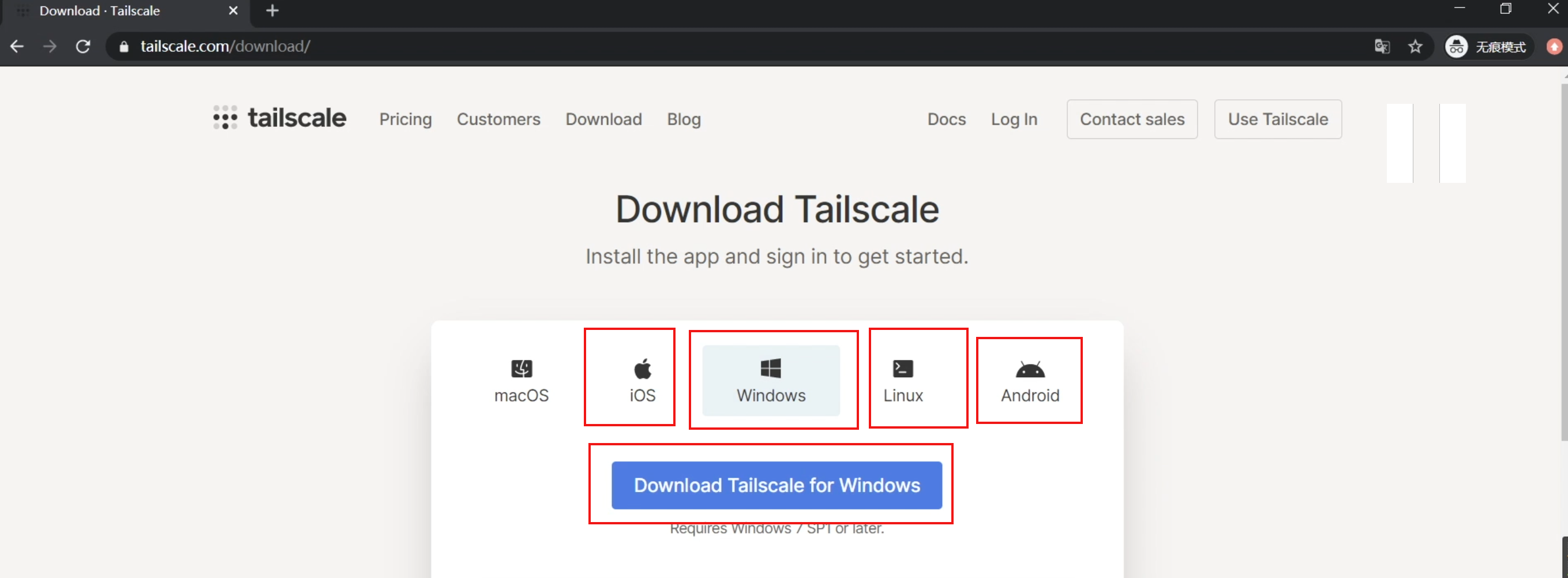Select the Windows platform option
The width and height of the screenshot is (1568, 578).
click(771, 380)
